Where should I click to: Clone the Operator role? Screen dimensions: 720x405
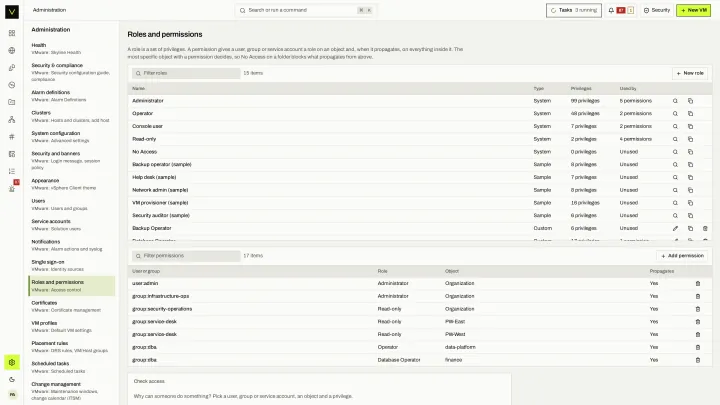pyautogui.click(x=690, y=113)
